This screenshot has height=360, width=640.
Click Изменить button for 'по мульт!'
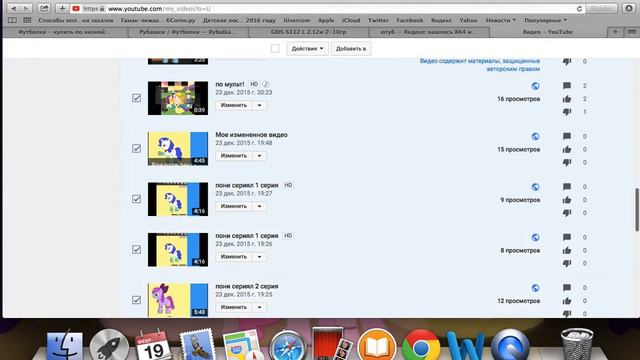pyautogui.click(x=234, y=105)
